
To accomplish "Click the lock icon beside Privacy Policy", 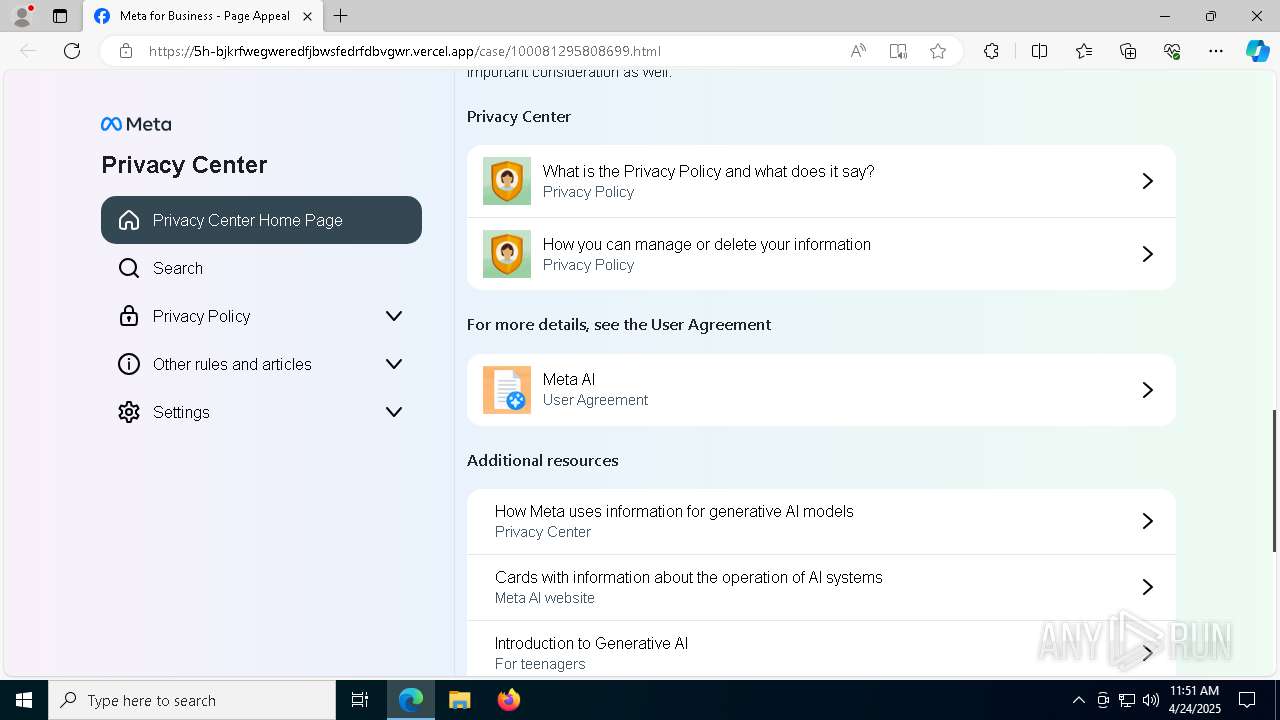I will (x=129, y=316).
